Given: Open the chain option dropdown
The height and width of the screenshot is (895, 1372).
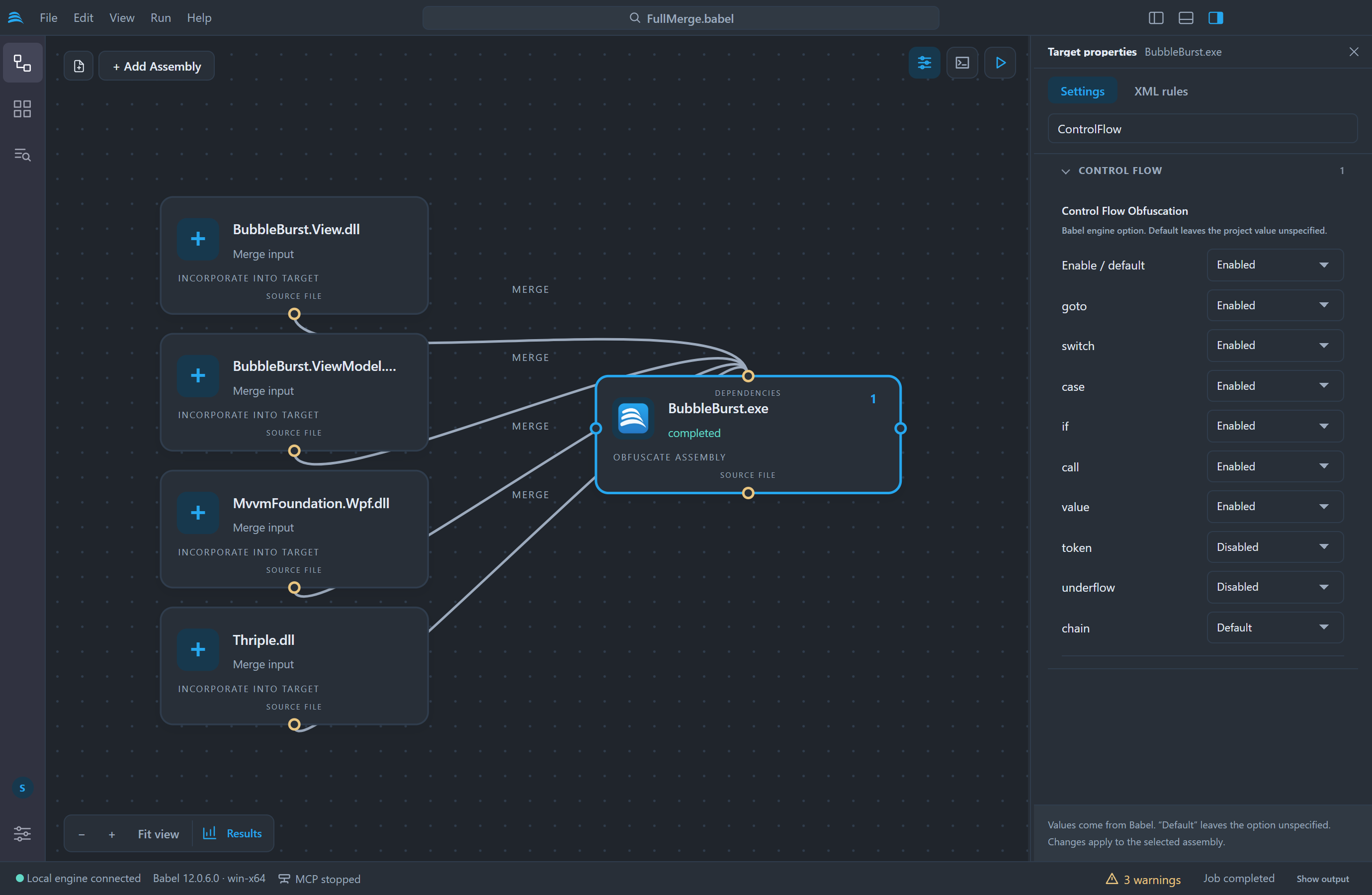Looking at the screenshot, I should 1275,627.
